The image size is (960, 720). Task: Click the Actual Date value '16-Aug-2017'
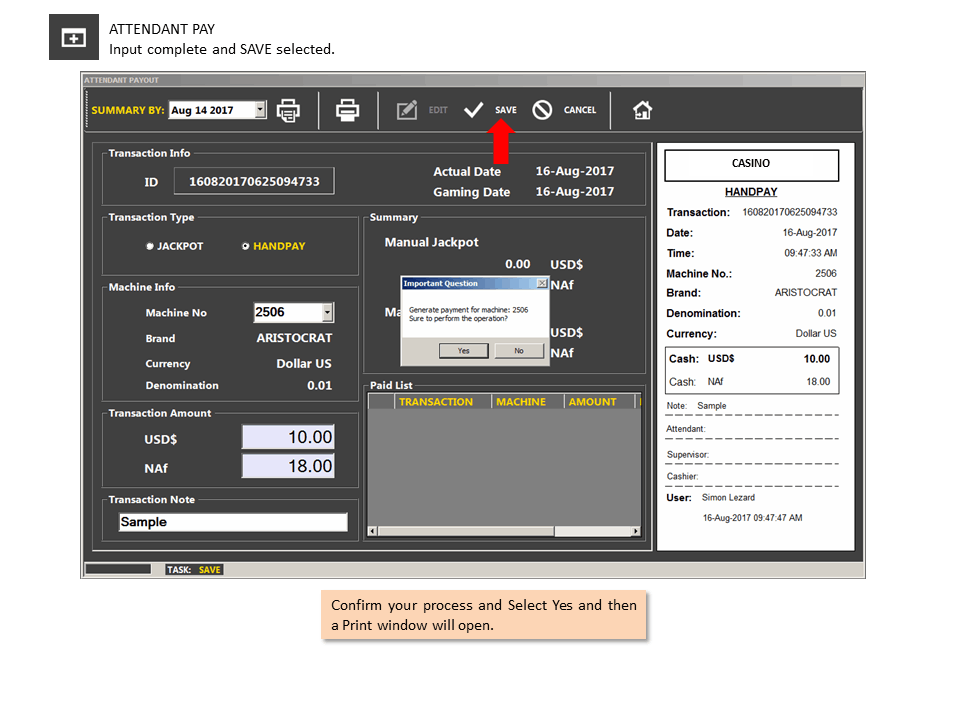(575, 171)
